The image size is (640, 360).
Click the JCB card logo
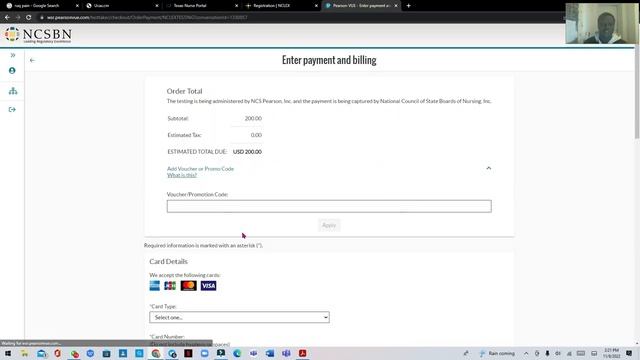coord(170,286)
